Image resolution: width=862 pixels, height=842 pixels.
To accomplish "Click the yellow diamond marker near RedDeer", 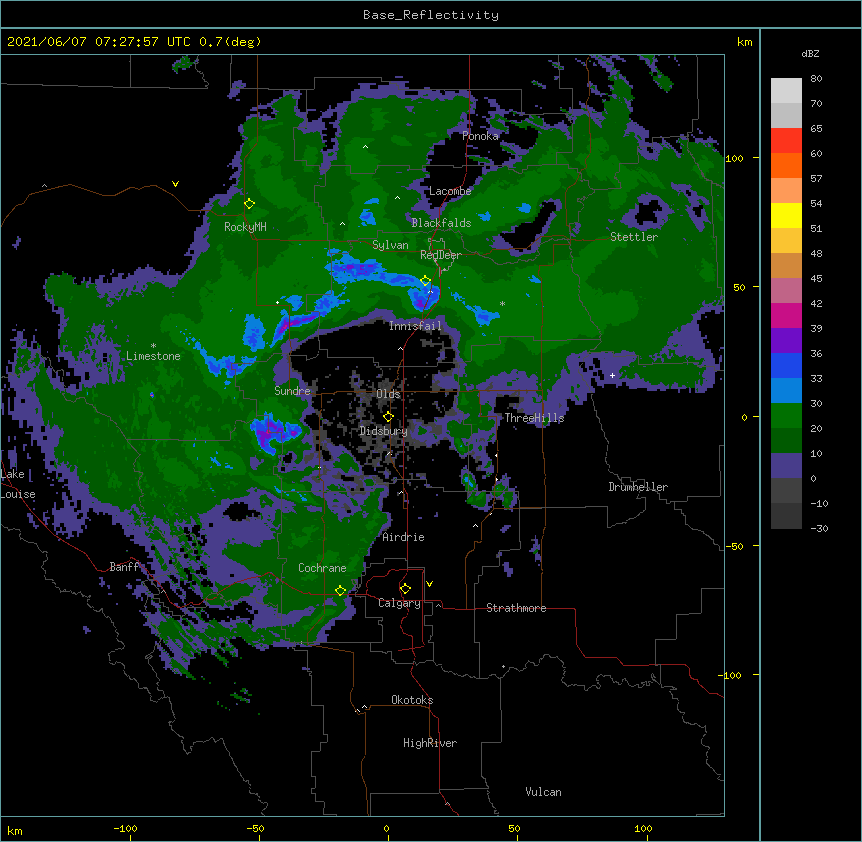I will [x=425, y=281].
